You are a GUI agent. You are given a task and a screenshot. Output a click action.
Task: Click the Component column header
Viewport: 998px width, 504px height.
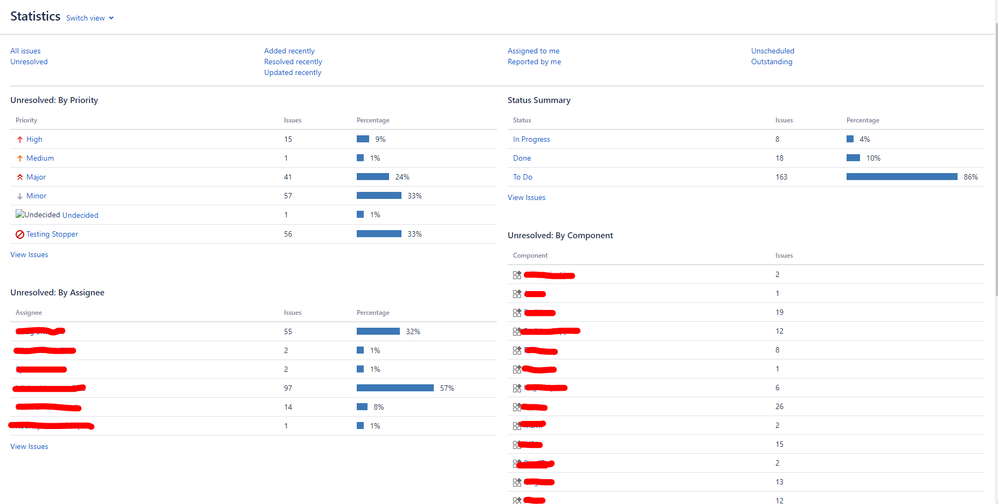530,255
